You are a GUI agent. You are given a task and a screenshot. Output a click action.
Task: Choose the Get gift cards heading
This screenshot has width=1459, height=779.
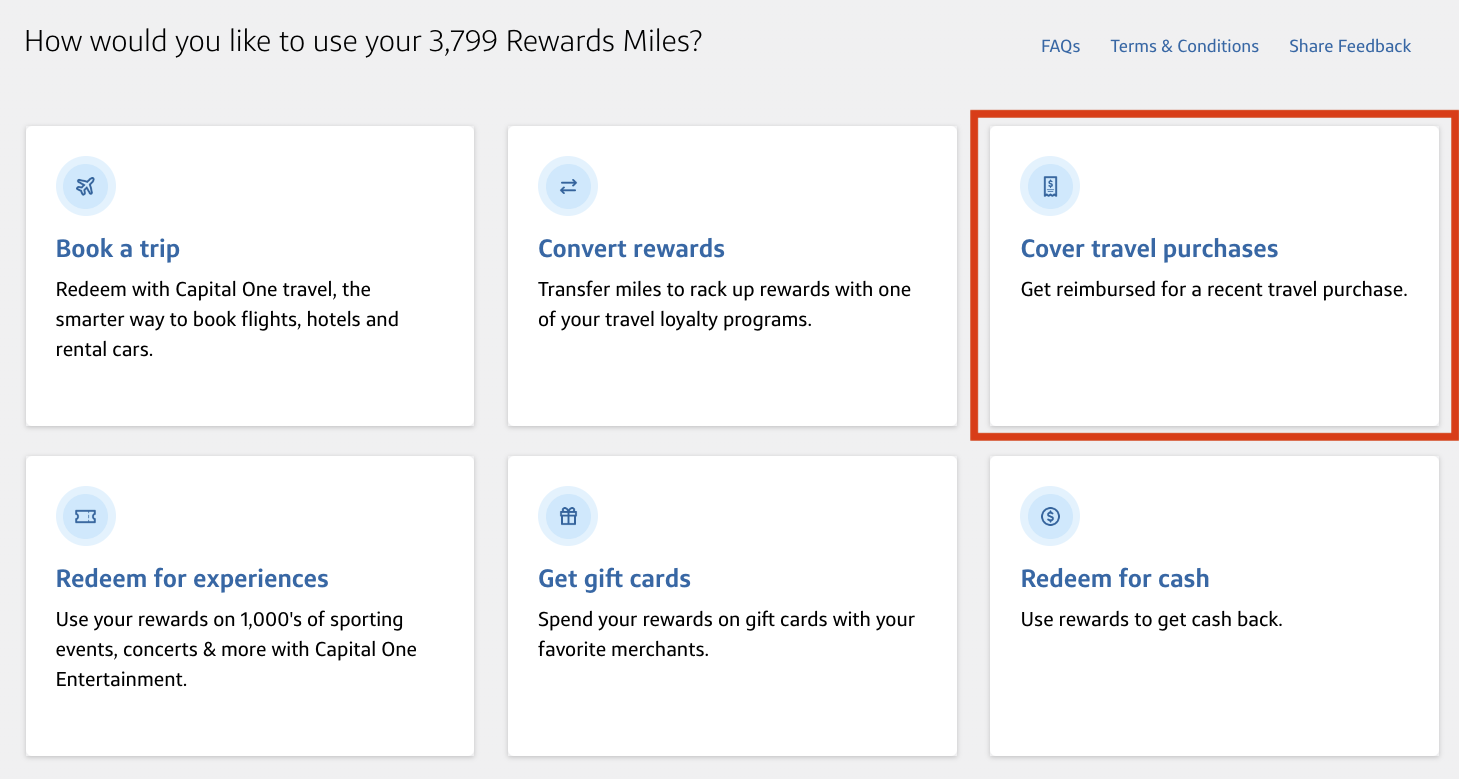click(614, 578)
